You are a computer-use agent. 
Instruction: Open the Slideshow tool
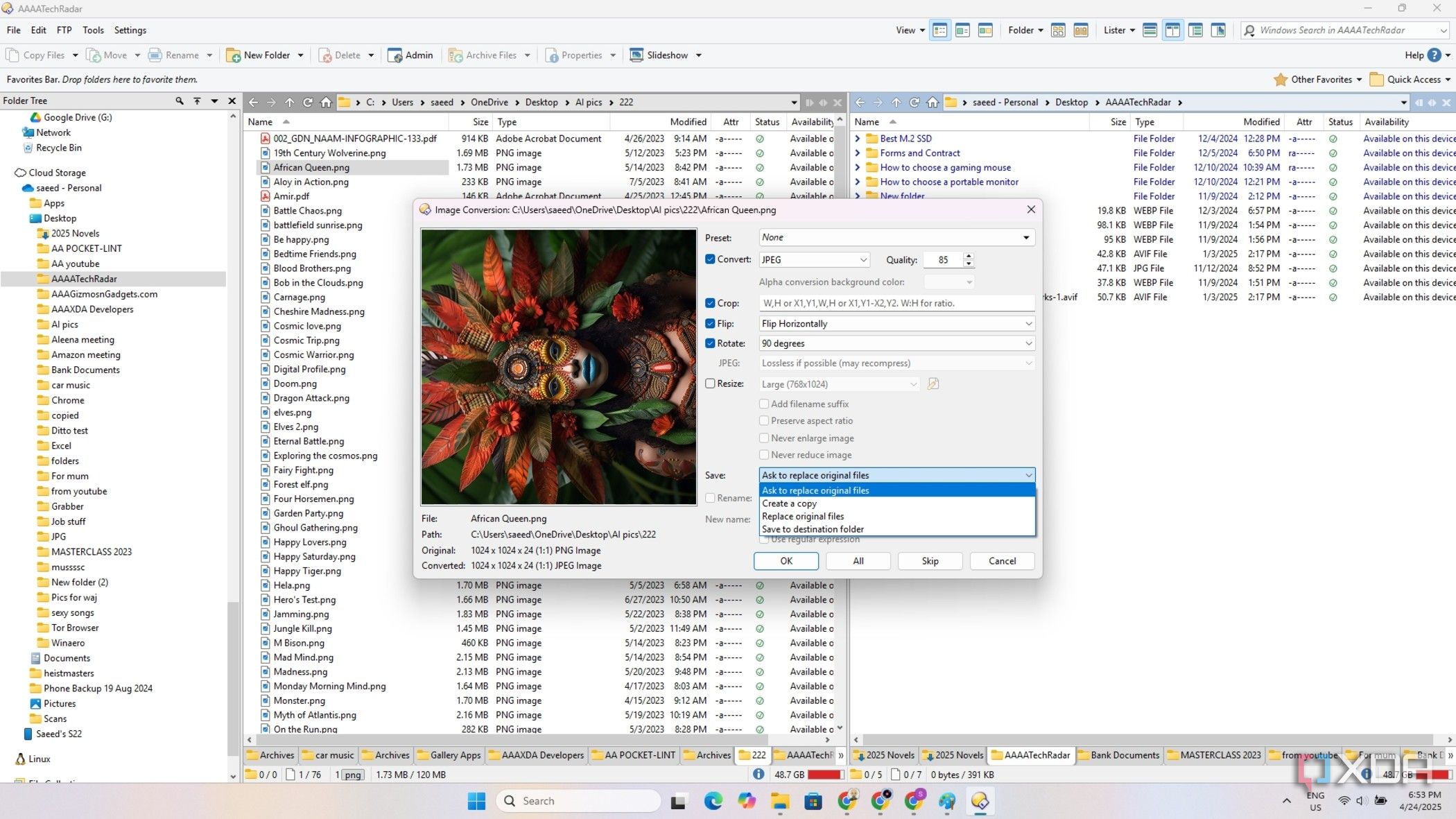coord(659,55)
